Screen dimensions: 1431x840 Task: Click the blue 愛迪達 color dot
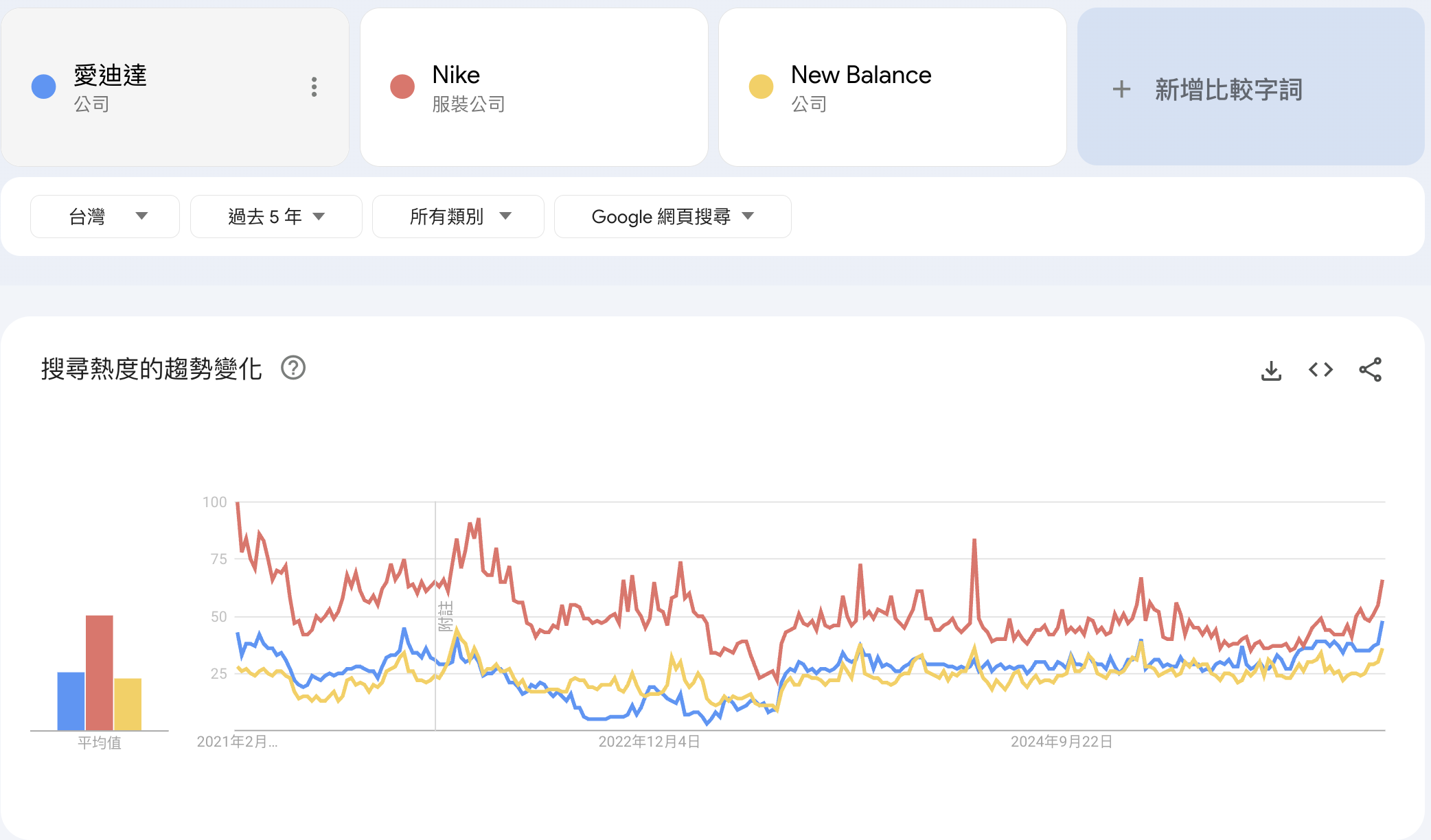[x=44, y=87]
